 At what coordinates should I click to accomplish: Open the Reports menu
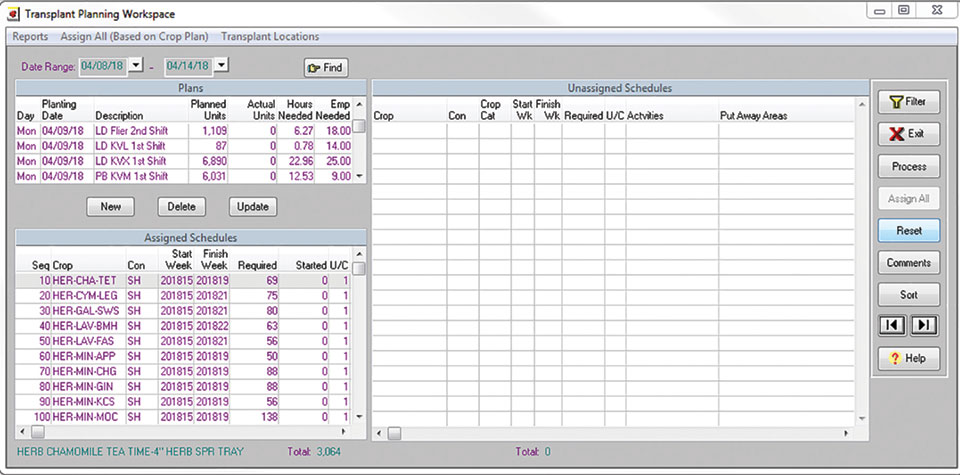[30, 37]
